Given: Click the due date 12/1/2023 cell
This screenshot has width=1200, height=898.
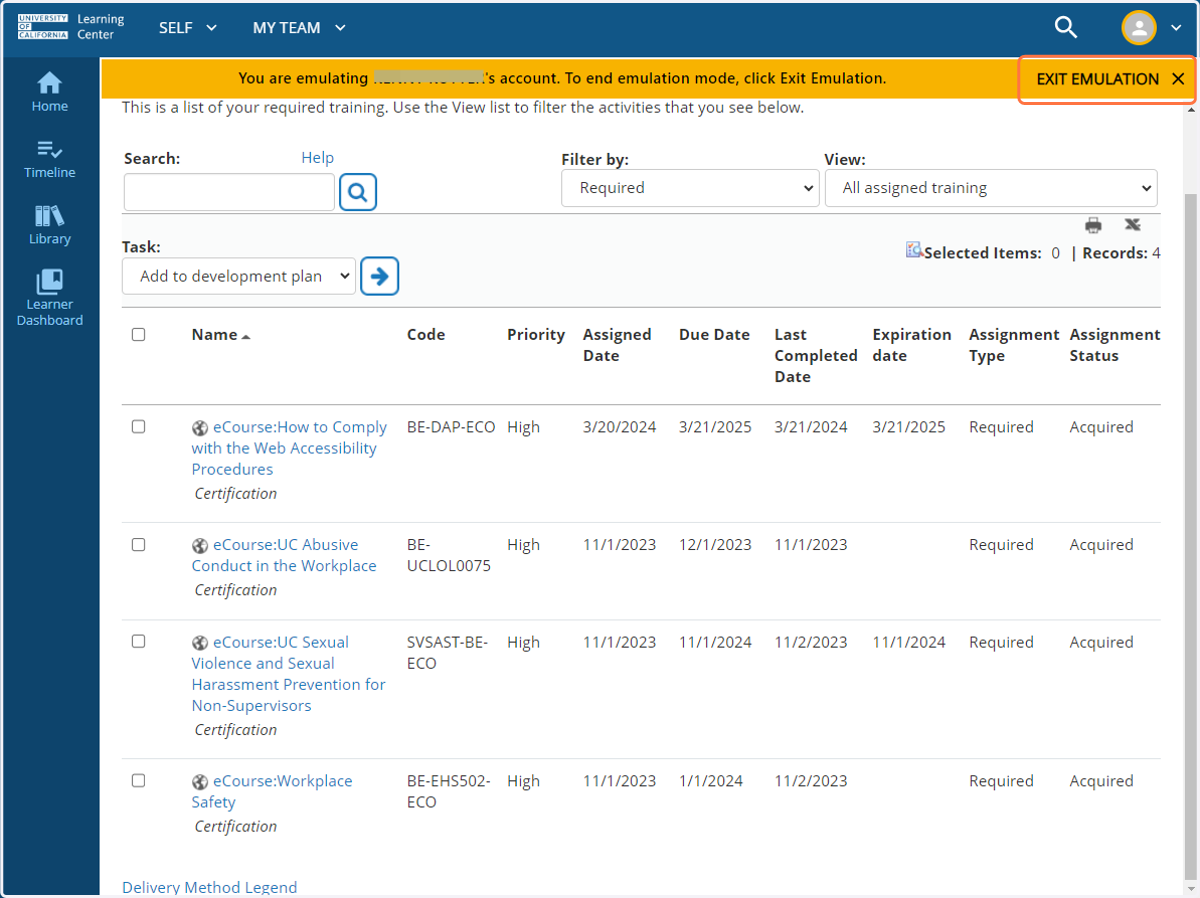Looking at the screenshot, I should pos(715,545).
